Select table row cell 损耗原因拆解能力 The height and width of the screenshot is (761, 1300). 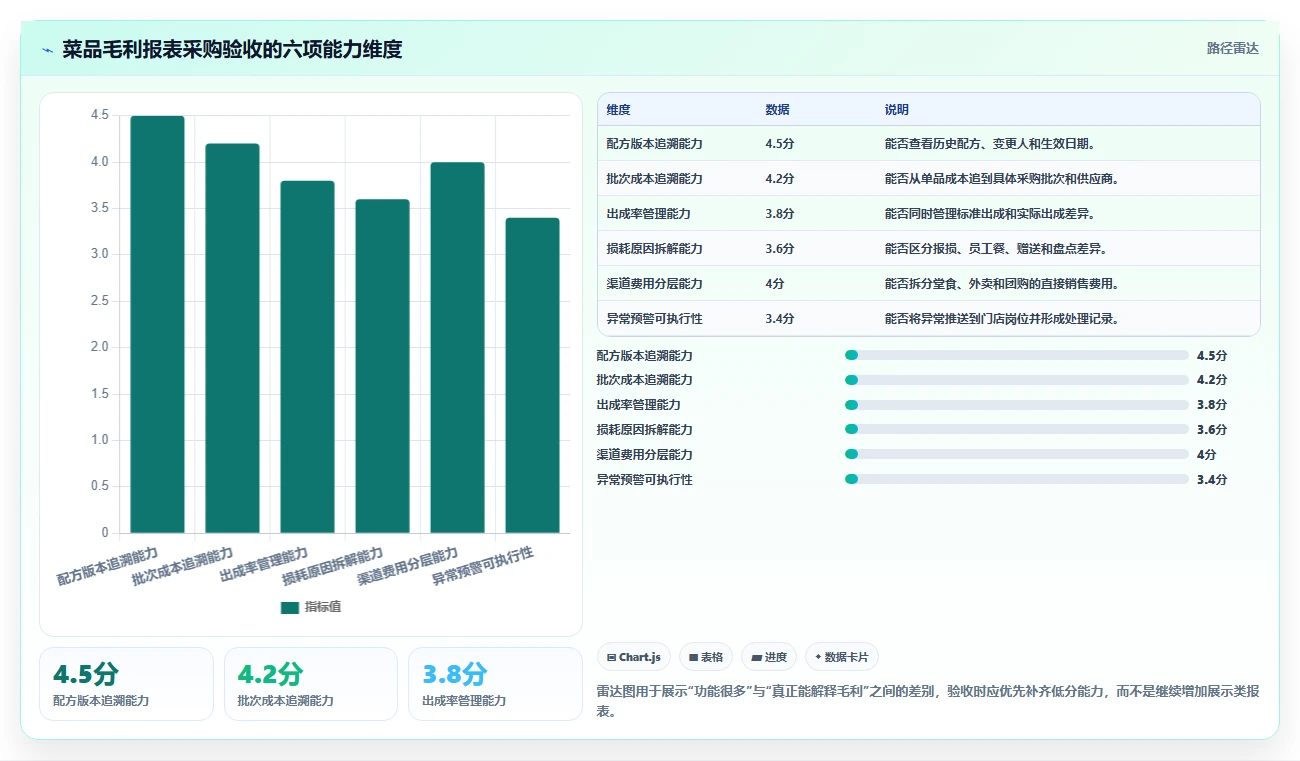point(654,249)
